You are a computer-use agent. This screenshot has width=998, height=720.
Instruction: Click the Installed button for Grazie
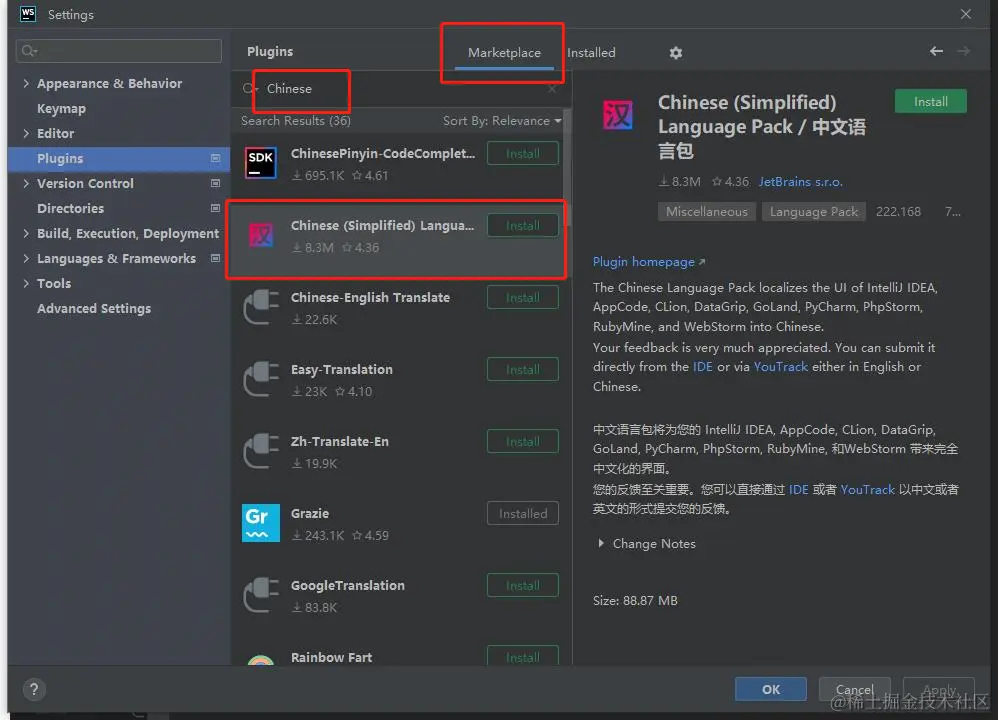tap(523, 513)
